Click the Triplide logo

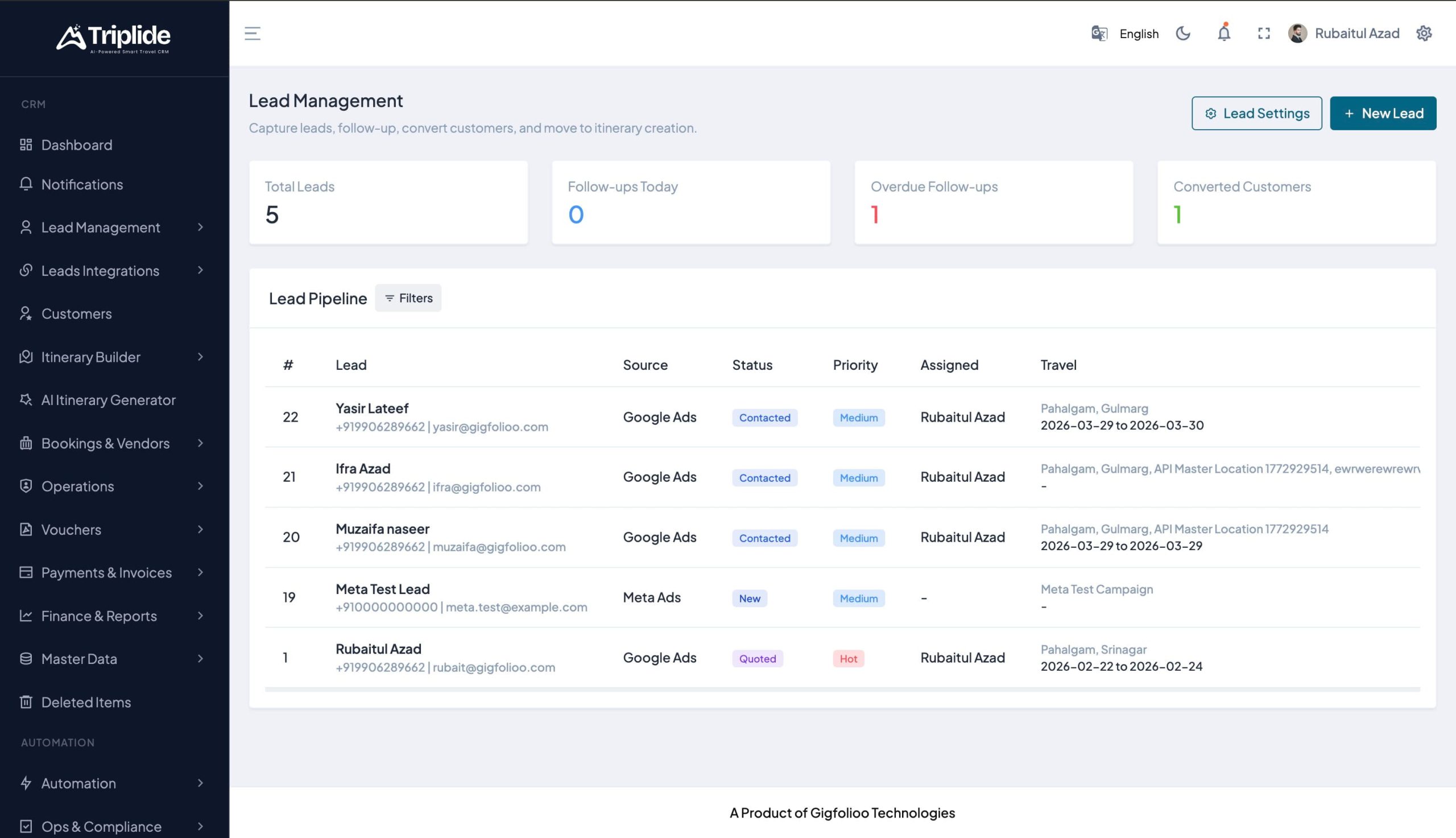(113, 38)
